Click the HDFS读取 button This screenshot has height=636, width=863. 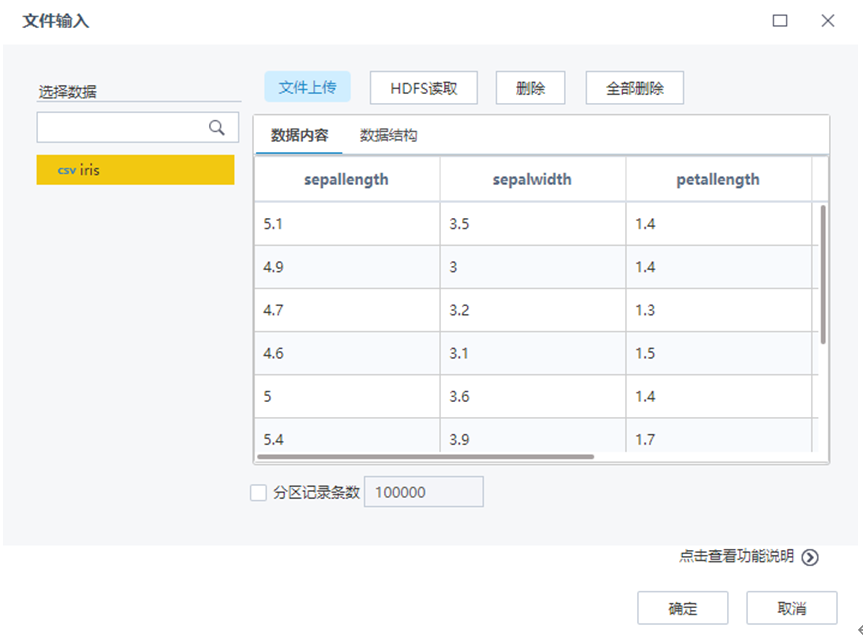pyautogui.click(x=423, y=87)
